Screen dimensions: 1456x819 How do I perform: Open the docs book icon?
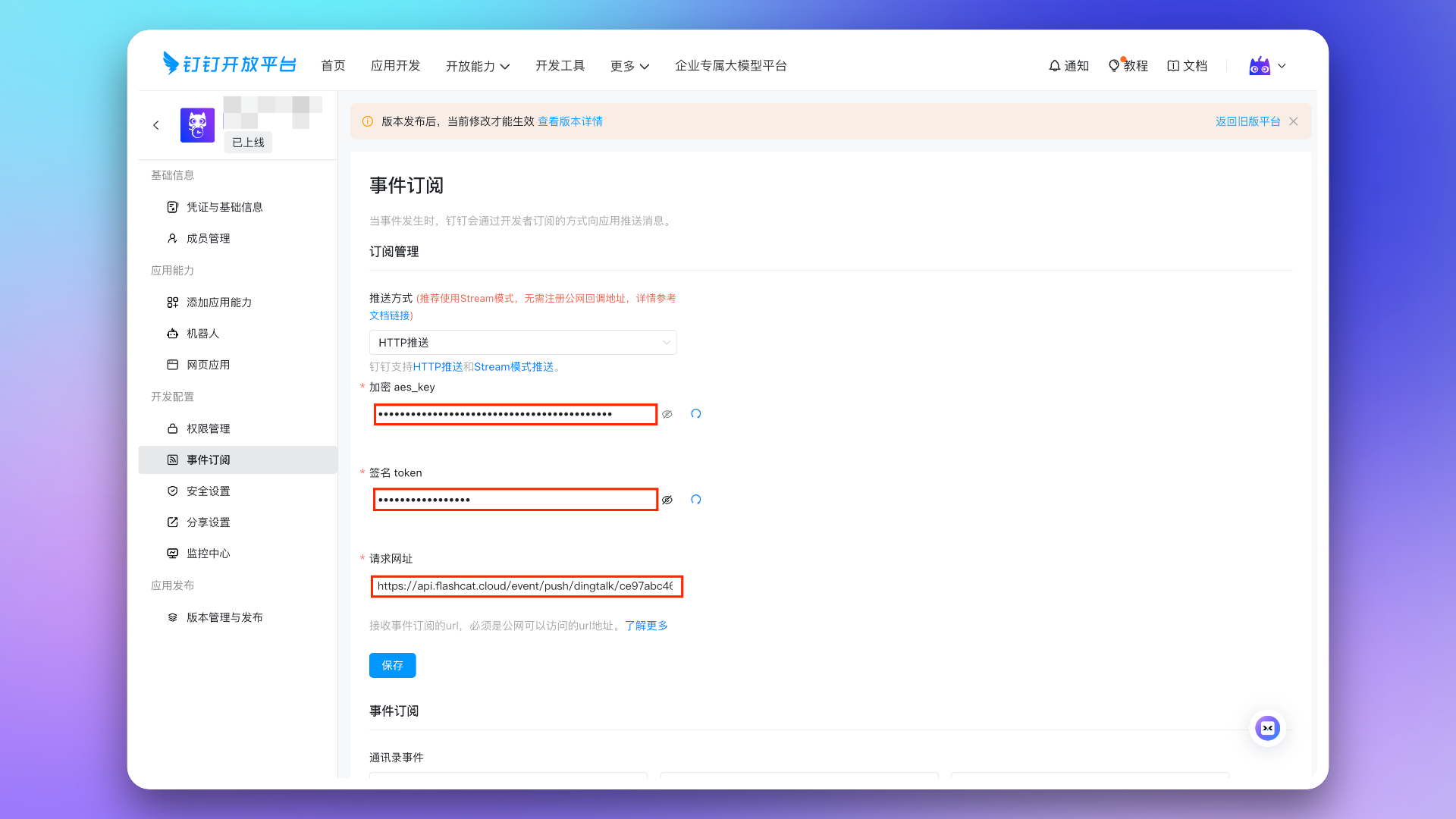tap(1173, 66)
